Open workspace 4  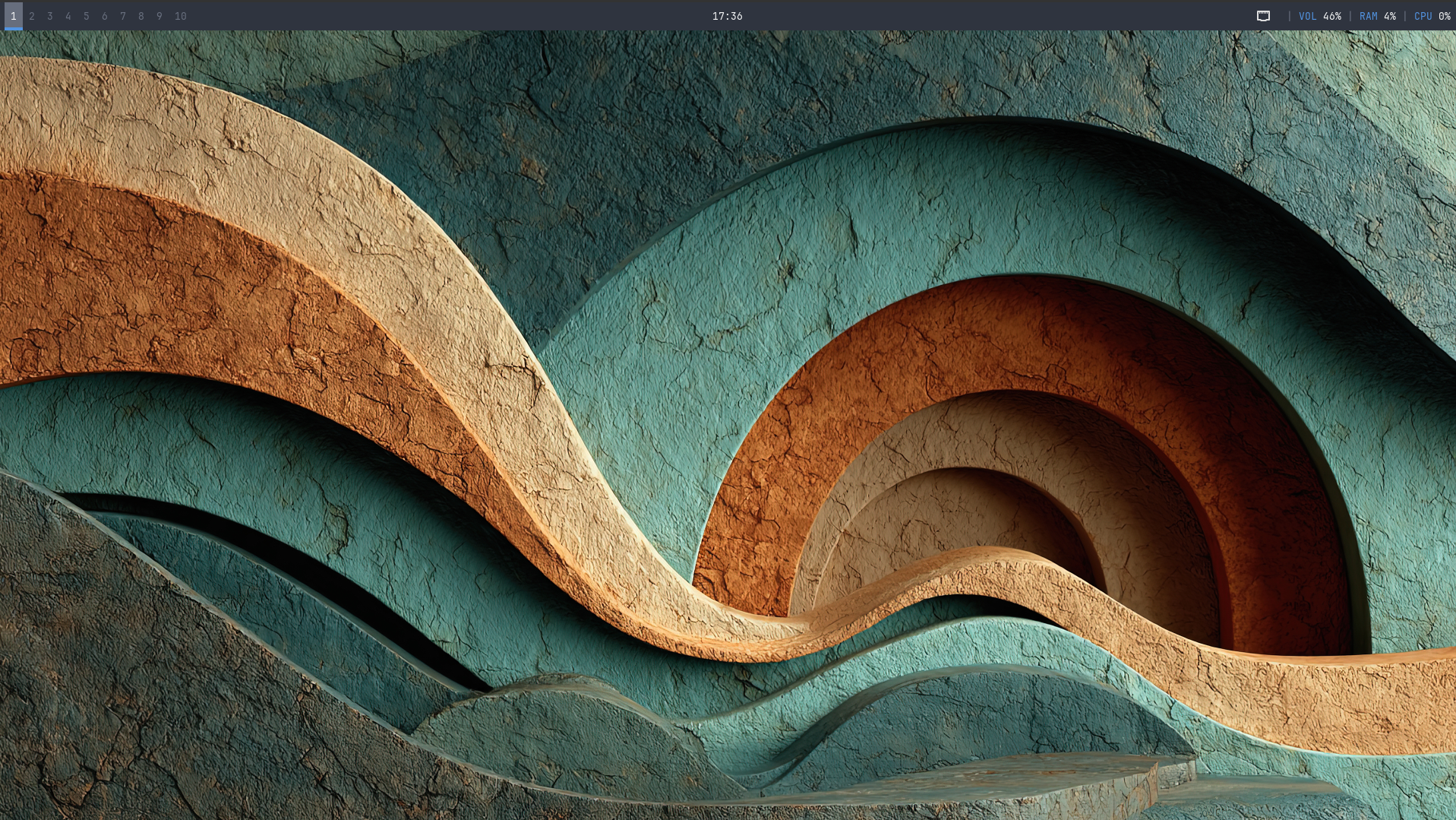pyautogui.click(x=68, y=16)
